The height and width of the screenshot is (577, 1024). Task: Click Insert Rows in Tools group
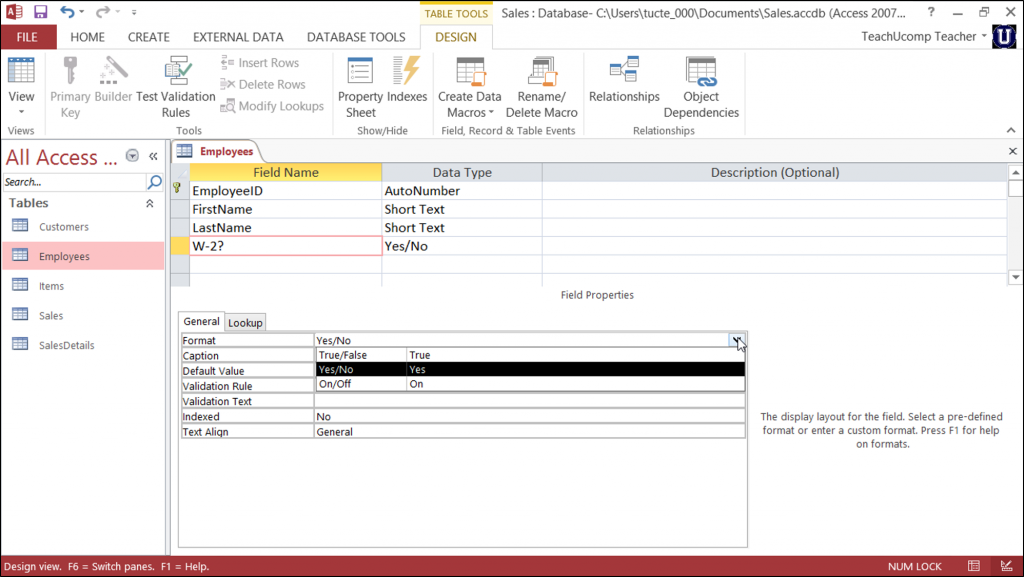click(260, 63)
